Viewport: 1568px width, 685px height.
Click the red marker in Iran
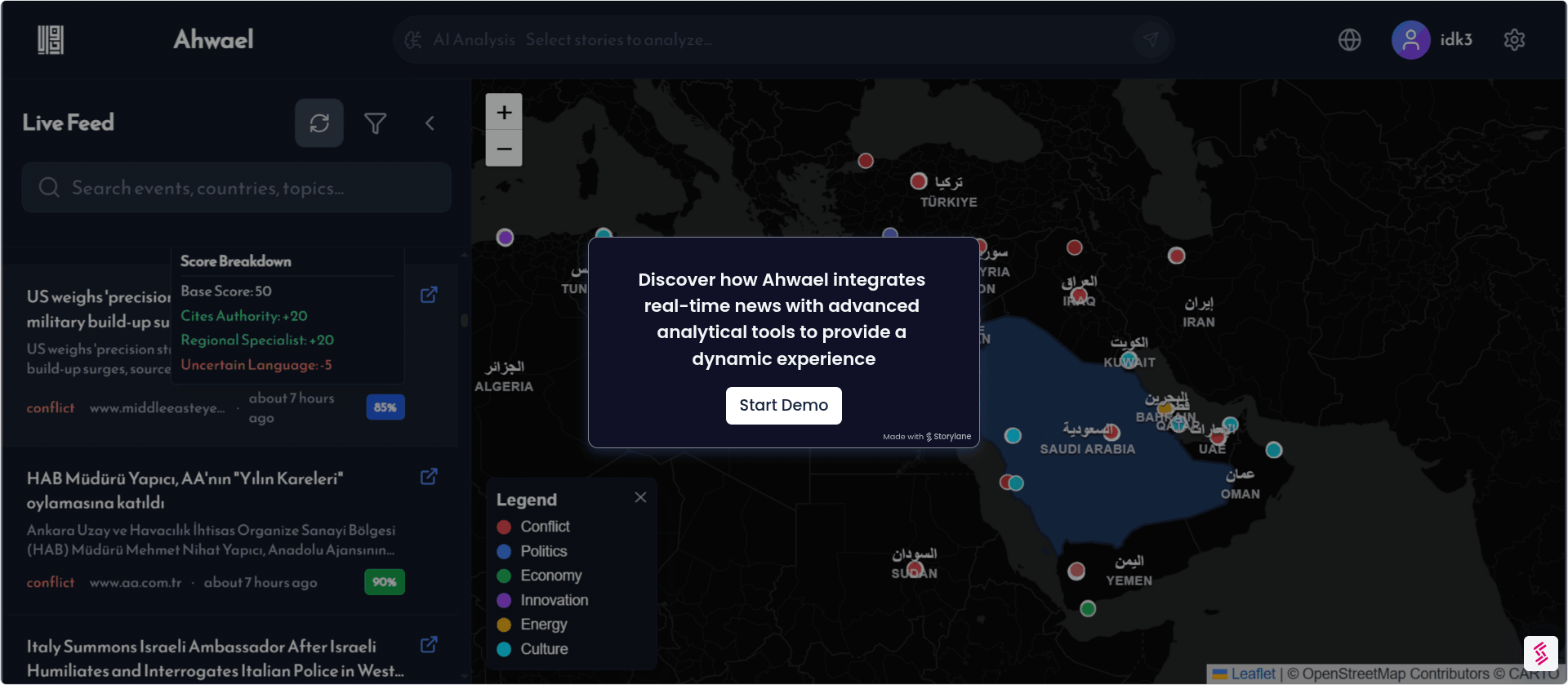point(1176,256)
